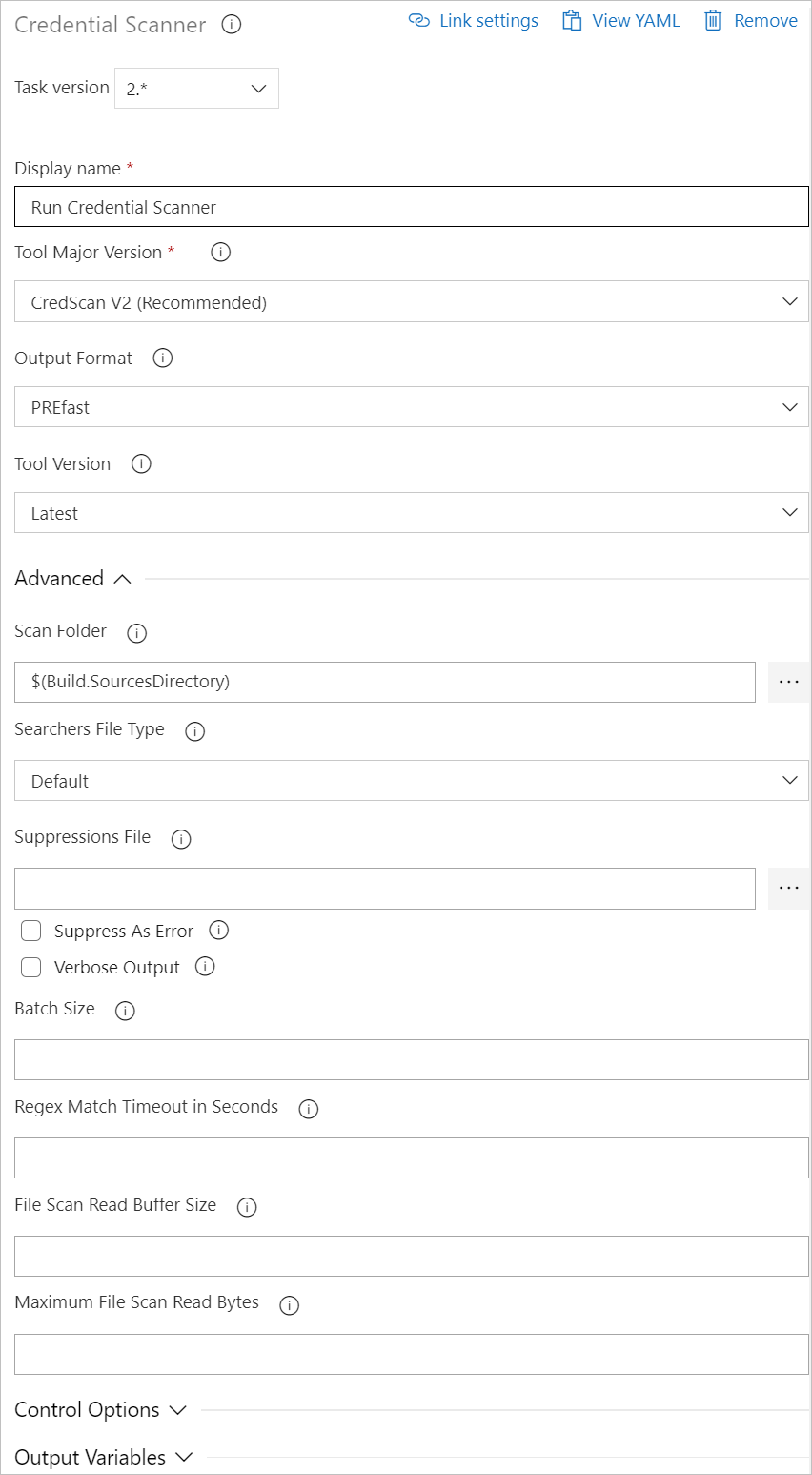Image resolution: width=812 pixels, height=1475 pixels.
Task: Browse for a Suppressions File using ellipsis
Action: pos(788,888)
